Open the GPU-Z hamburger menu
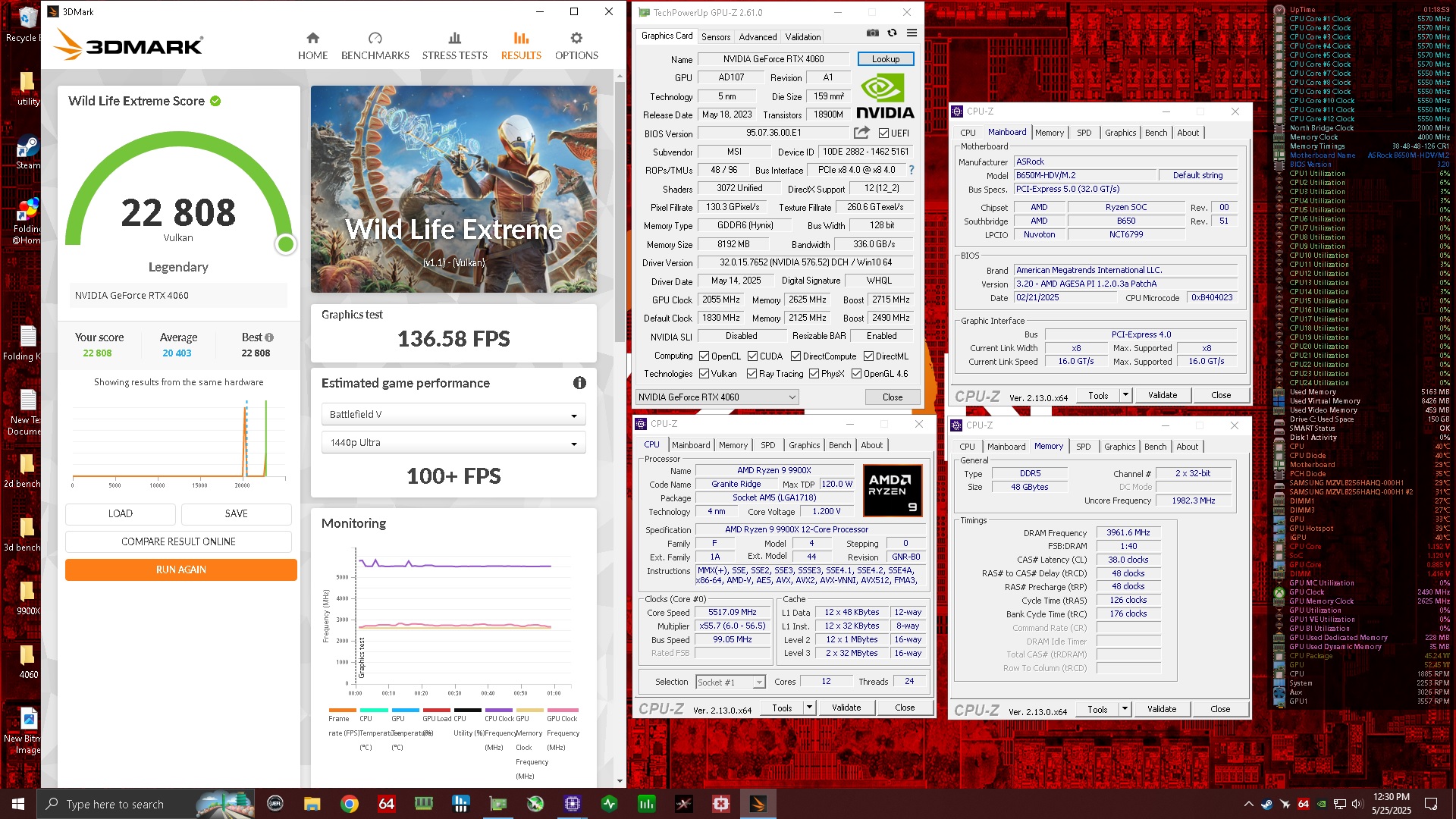This screenshot has width=1456, height=819. (x=912, y=33)
